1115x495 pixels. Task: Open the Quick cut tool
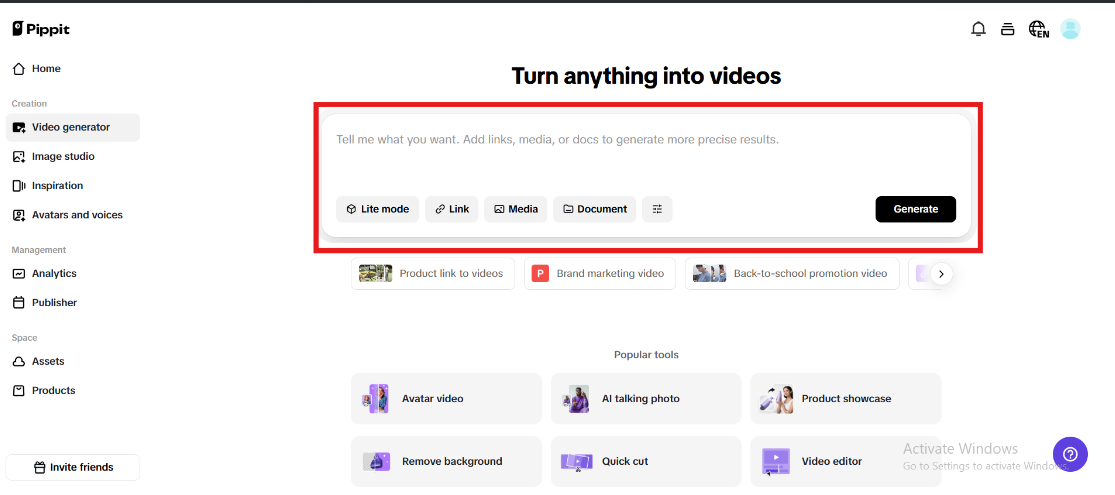pos(646,462)
